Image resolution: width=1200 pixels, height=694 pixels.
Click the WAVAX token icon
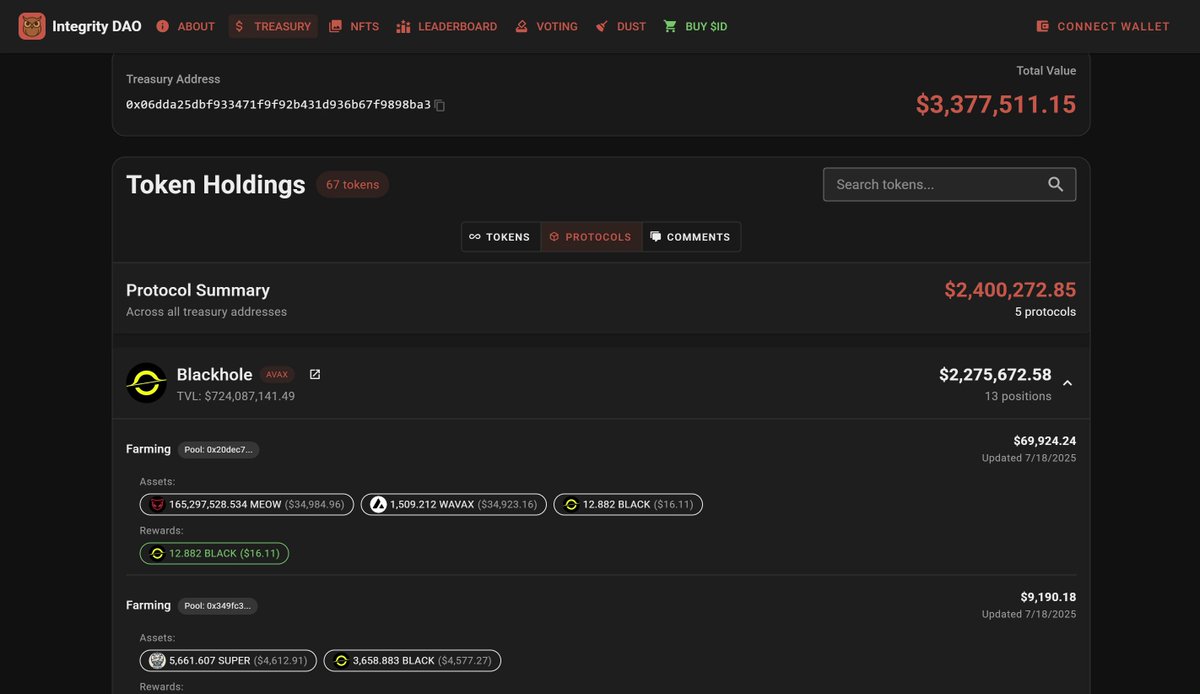378,504
